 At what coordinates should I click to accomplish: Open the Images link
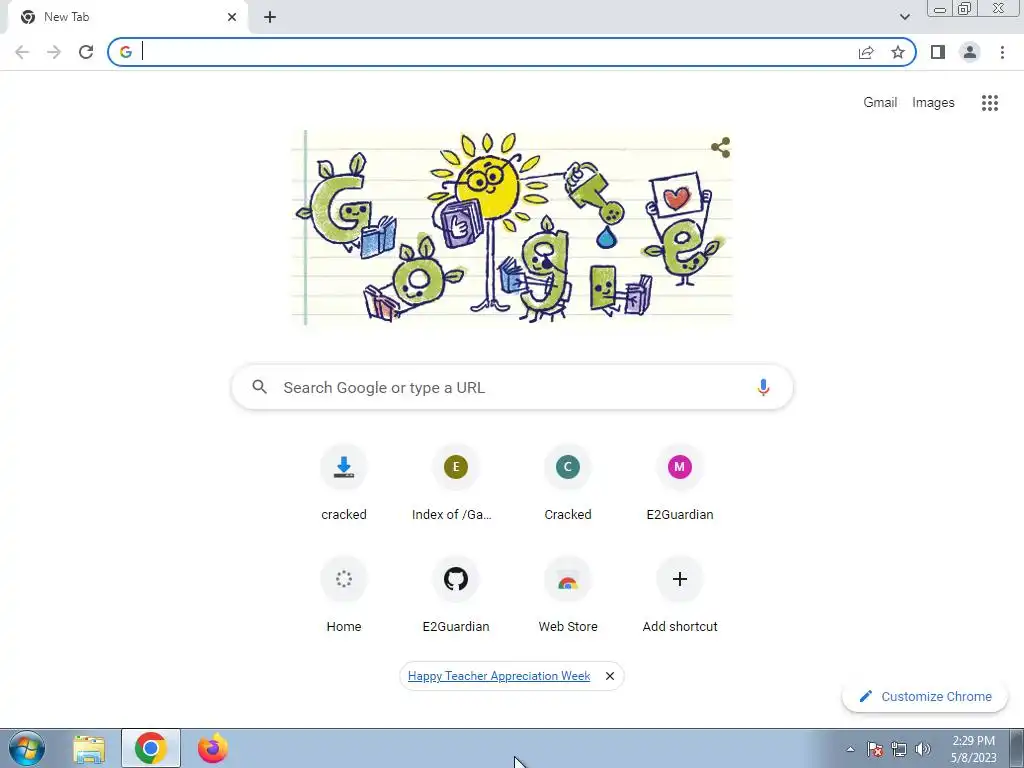pyautogui.click(x=933, y=103)
